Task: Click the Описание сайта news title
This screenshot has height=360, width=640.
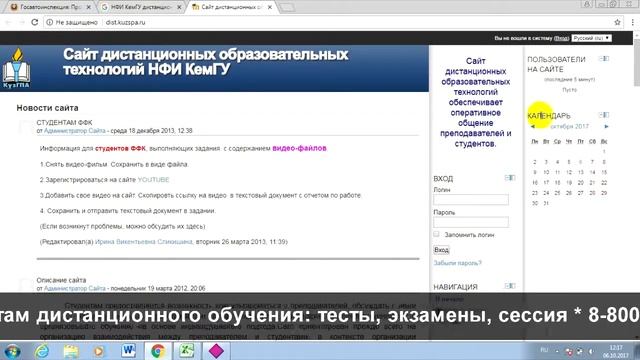Action: tap(61, 280)
